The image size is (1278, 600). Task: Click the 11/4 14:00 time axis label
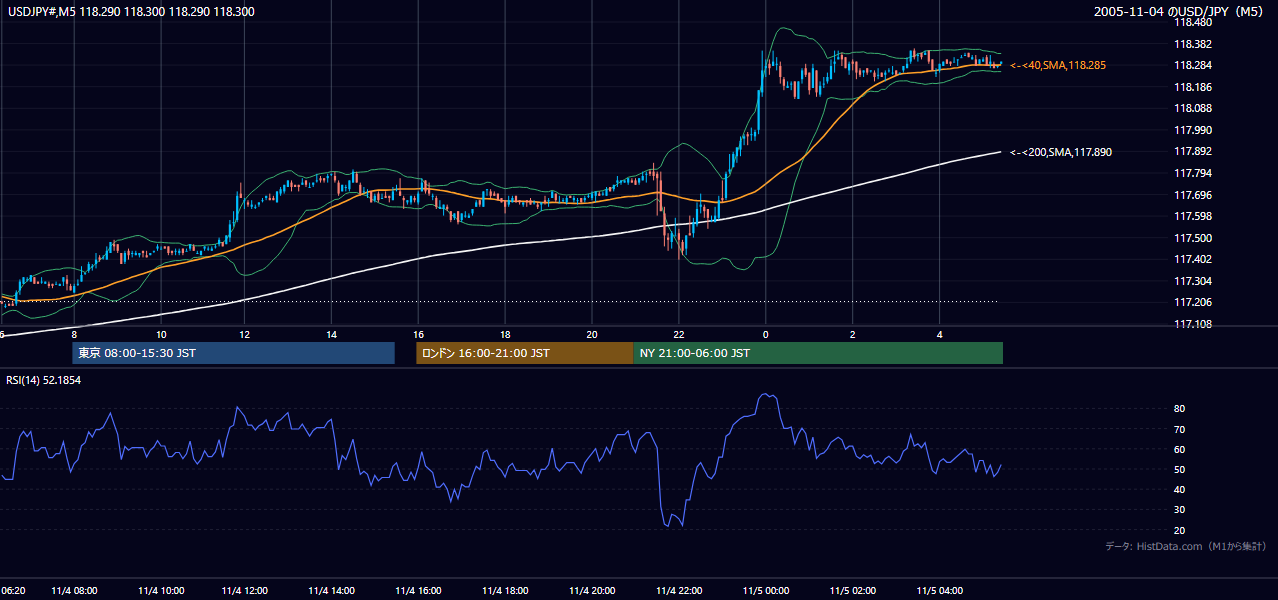point(333,591)
